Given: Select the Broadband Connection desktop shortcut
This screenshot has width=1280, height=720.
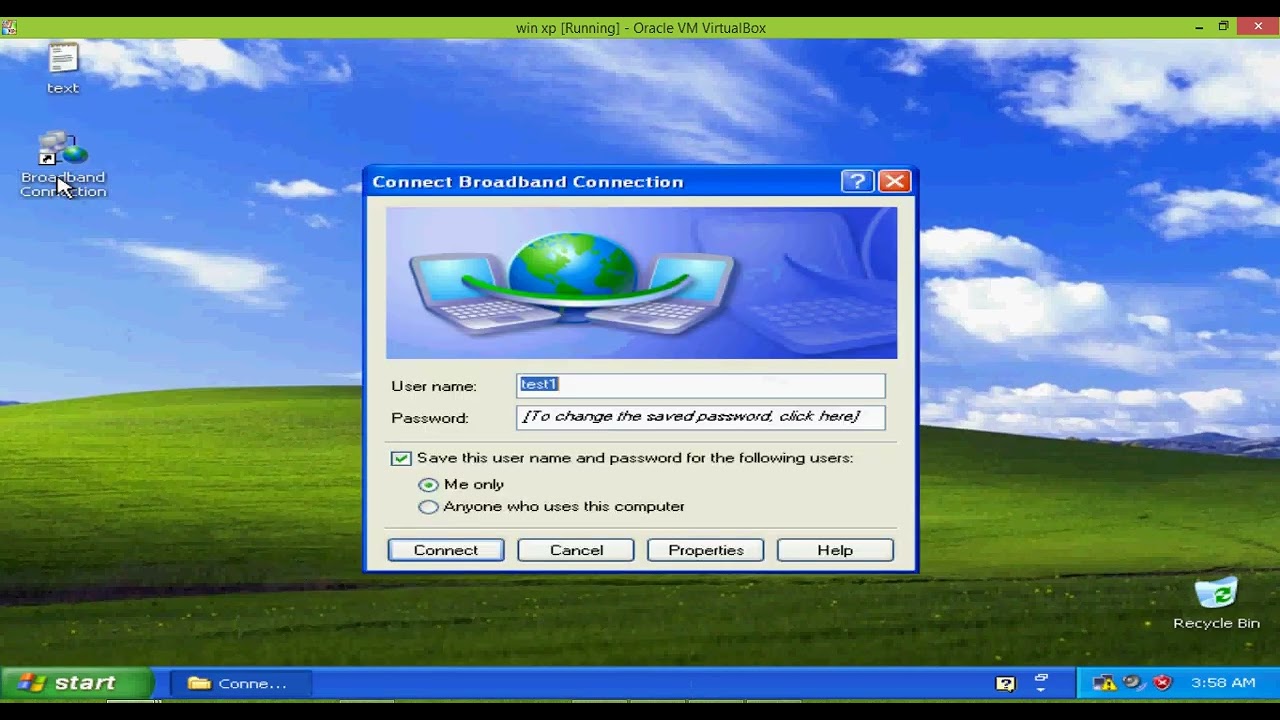Looking at the screenshot, I should point(63,165).
